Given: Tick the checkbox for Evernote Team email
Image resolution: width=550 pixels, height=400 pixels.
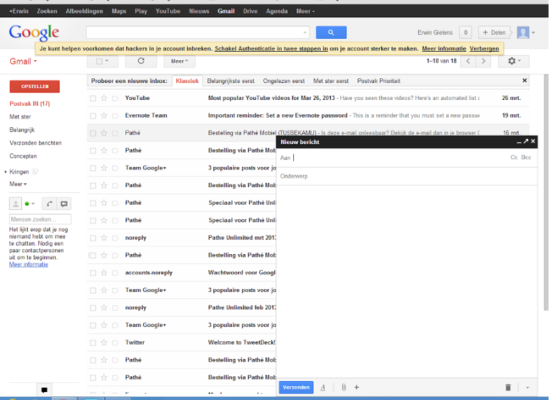Looking at the screenshot, I should [93, 115].
